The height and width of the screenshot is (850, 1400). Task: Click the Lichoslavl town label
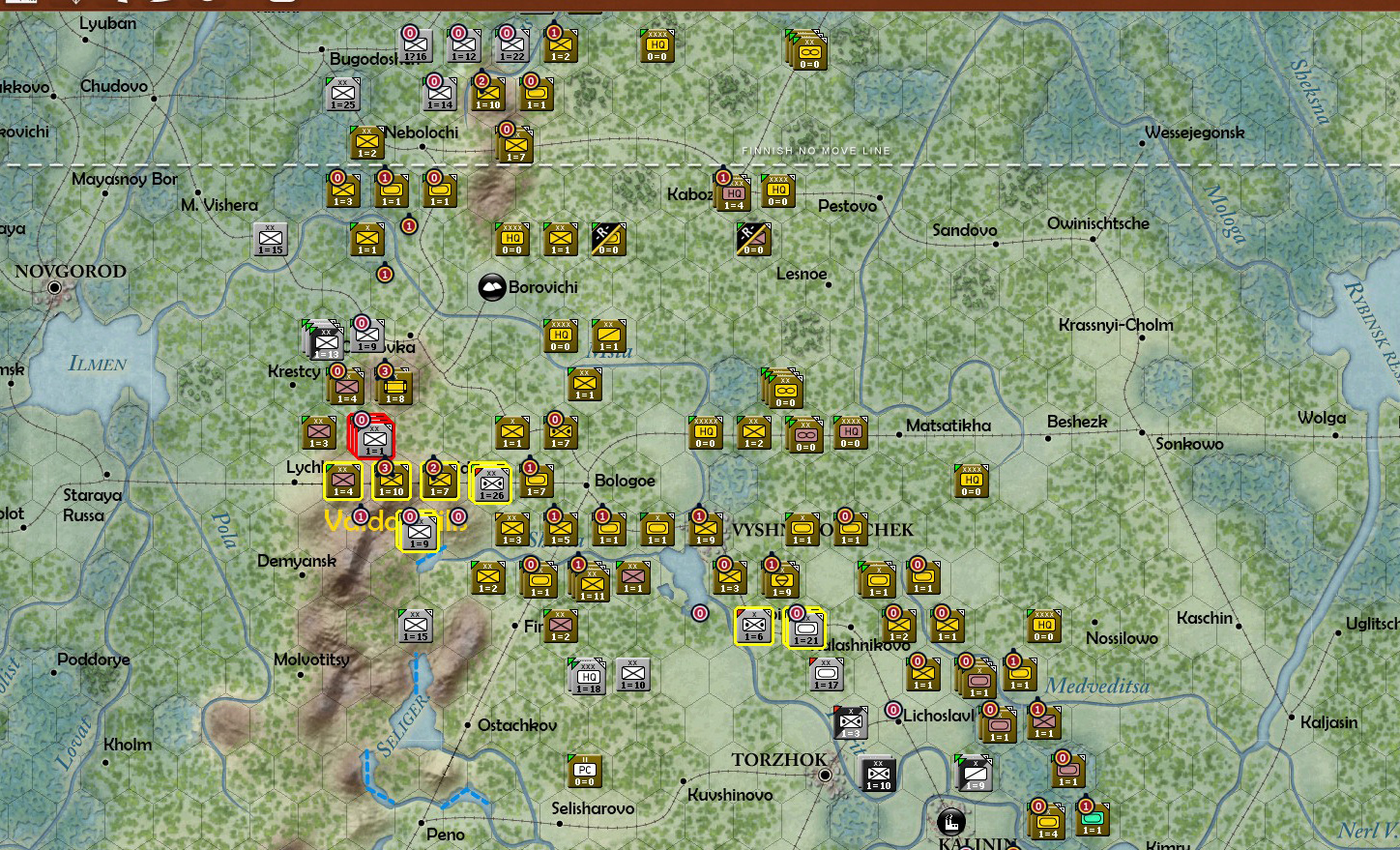click(x=939, y=716)
